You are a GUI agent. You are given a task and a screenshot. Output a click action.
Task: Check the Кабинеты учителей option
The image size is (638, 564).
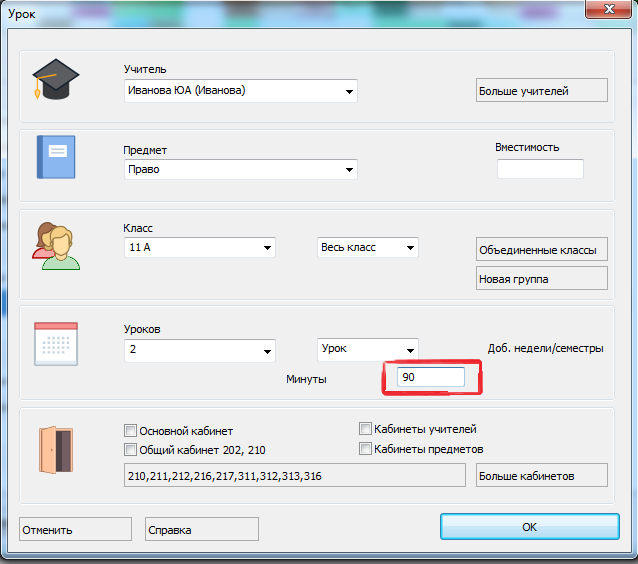pos(366,429)
